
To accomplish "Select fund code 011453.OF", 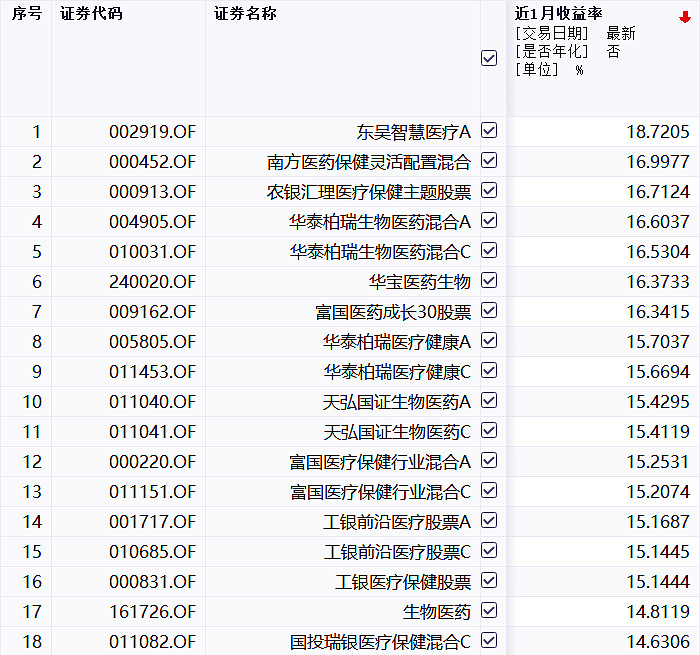I will pos(152,371).
